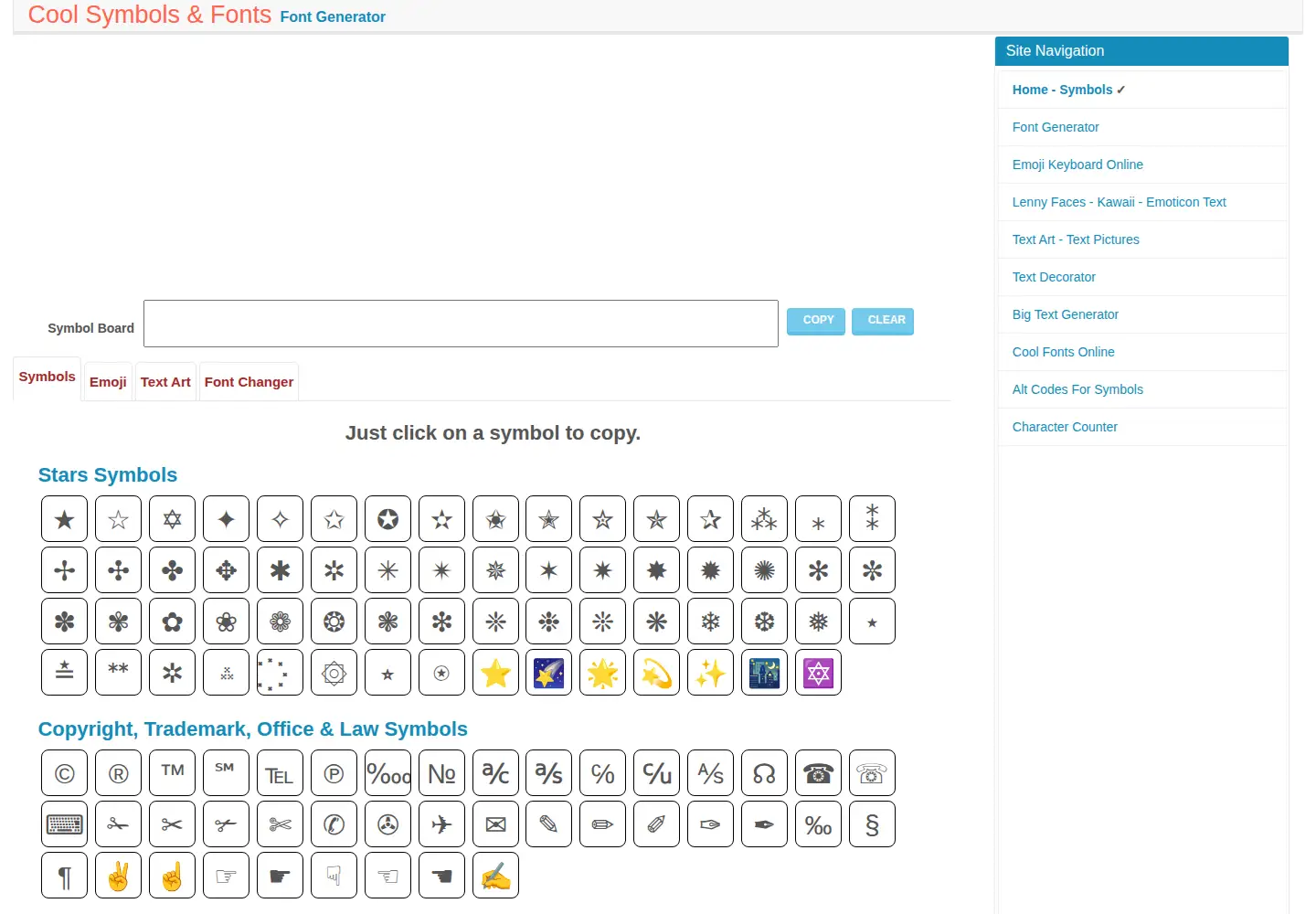The height and width of the screenshot is (914, 1316).
Task: Copy the shooting star night emoji
Action: tap(549, 673)
